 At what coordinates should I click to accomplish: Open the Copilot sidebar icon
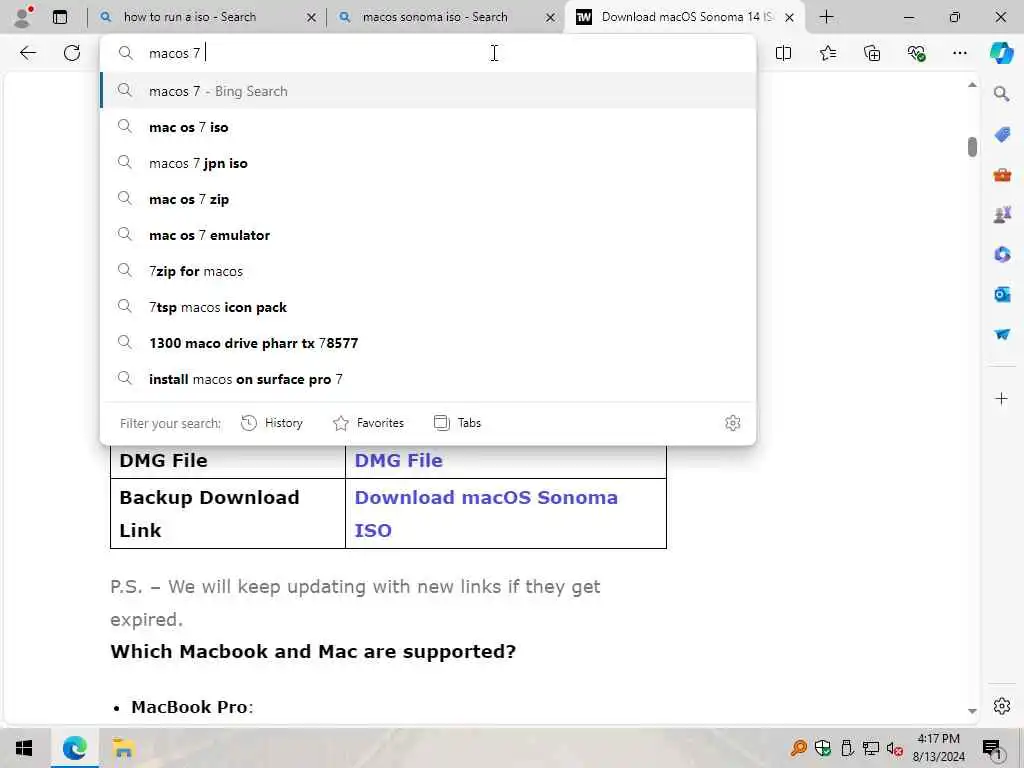click(1001, 53)
